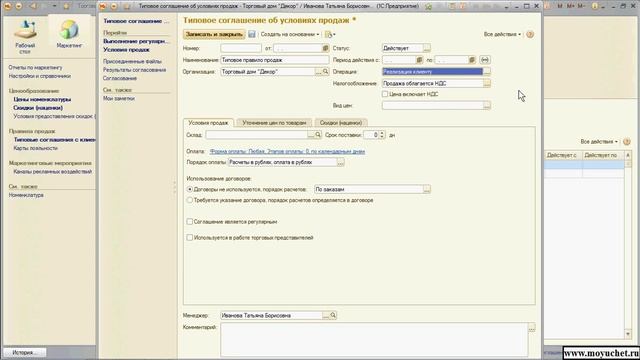
Task: Click 'Действует с' column header in background list
Action: coord(563,155)
